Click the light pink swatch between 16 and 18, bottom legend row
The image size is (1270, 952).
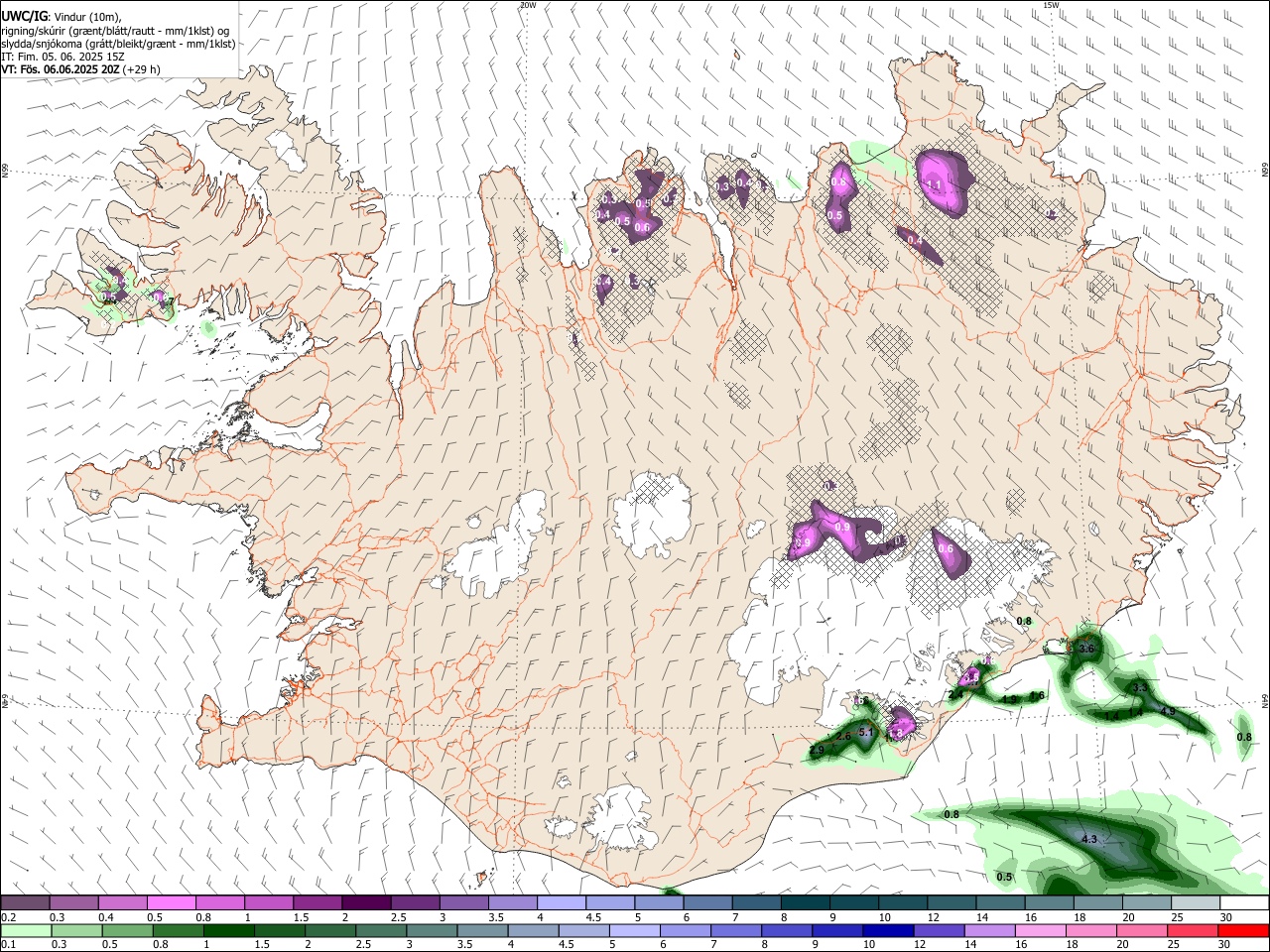pyautogui.click(x=1040, y=931)
